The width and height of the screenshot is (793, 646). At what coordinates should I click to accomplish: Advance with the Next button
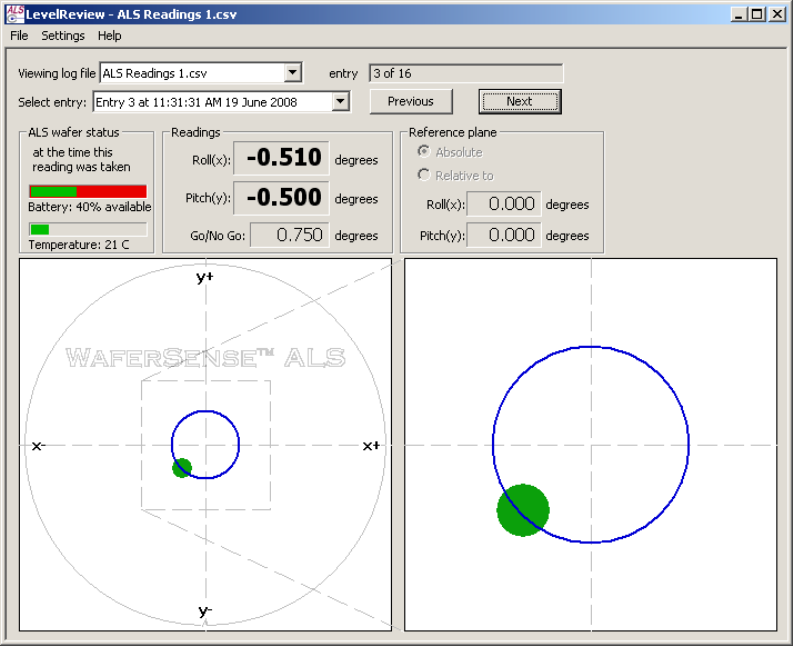[519, 101]
